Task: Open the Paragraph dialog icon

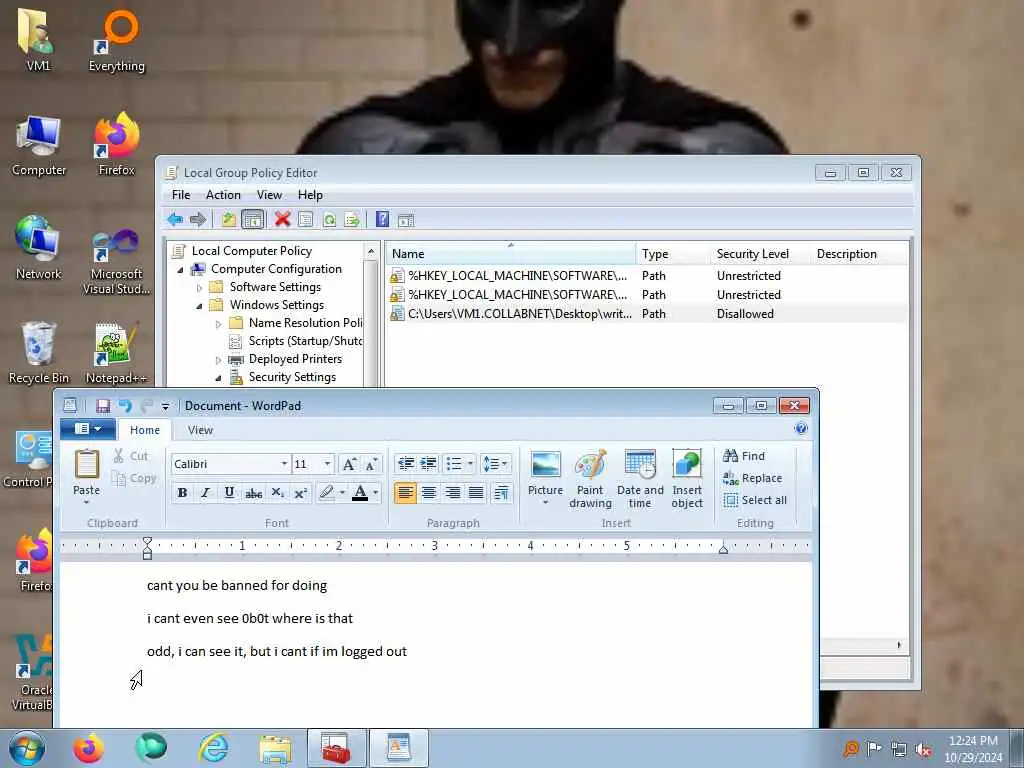Action: [x=502, y=492]
